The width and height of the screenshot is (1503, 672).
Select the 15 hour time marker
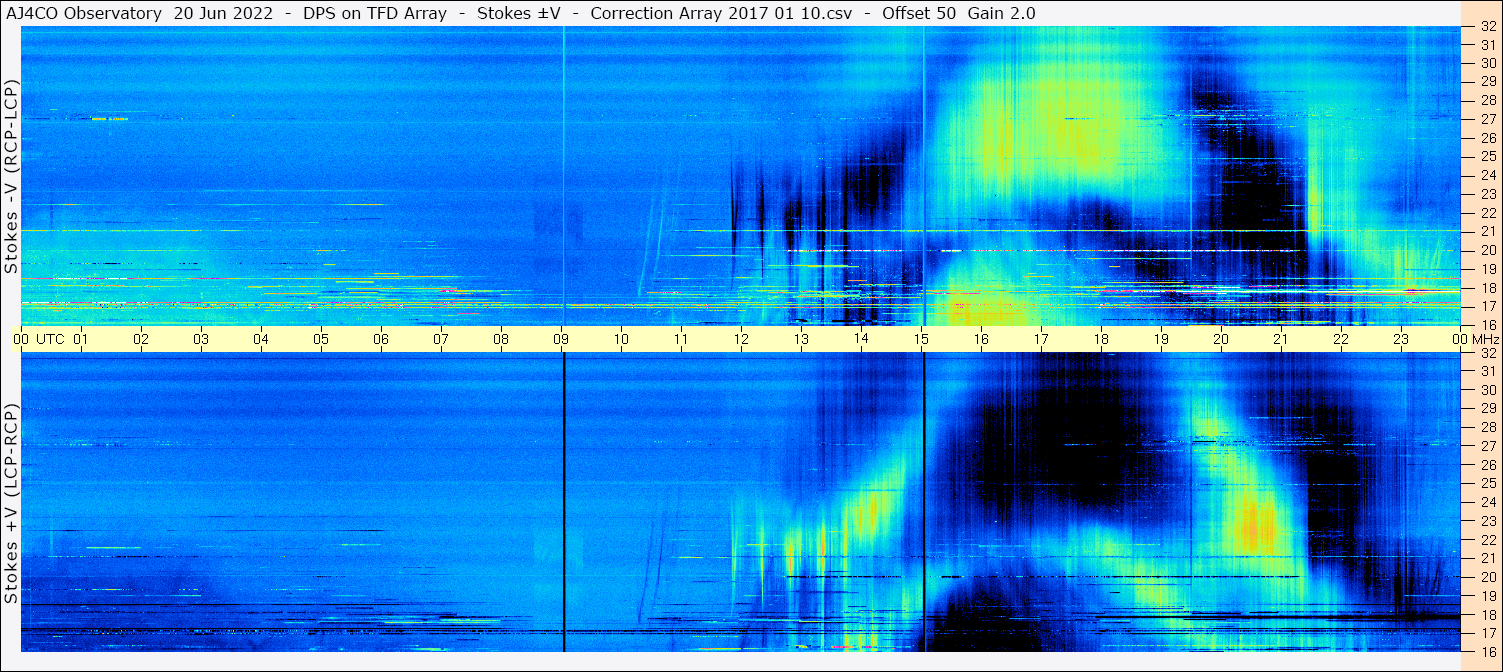[x=921, y=339]
